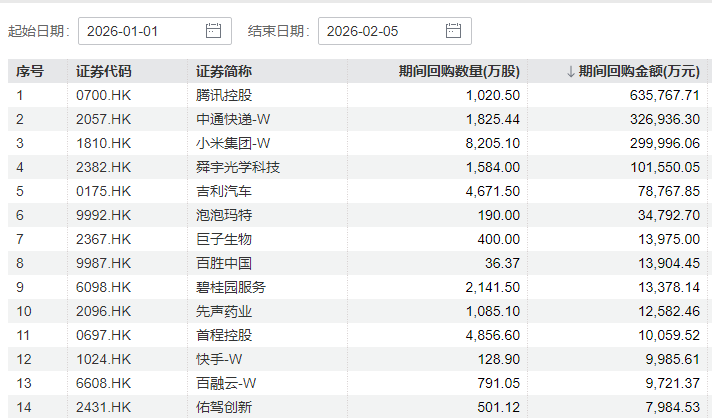Click 快手-W stock name
The width and height of the screenshot is (712, 418).
[x=219, y=359]
